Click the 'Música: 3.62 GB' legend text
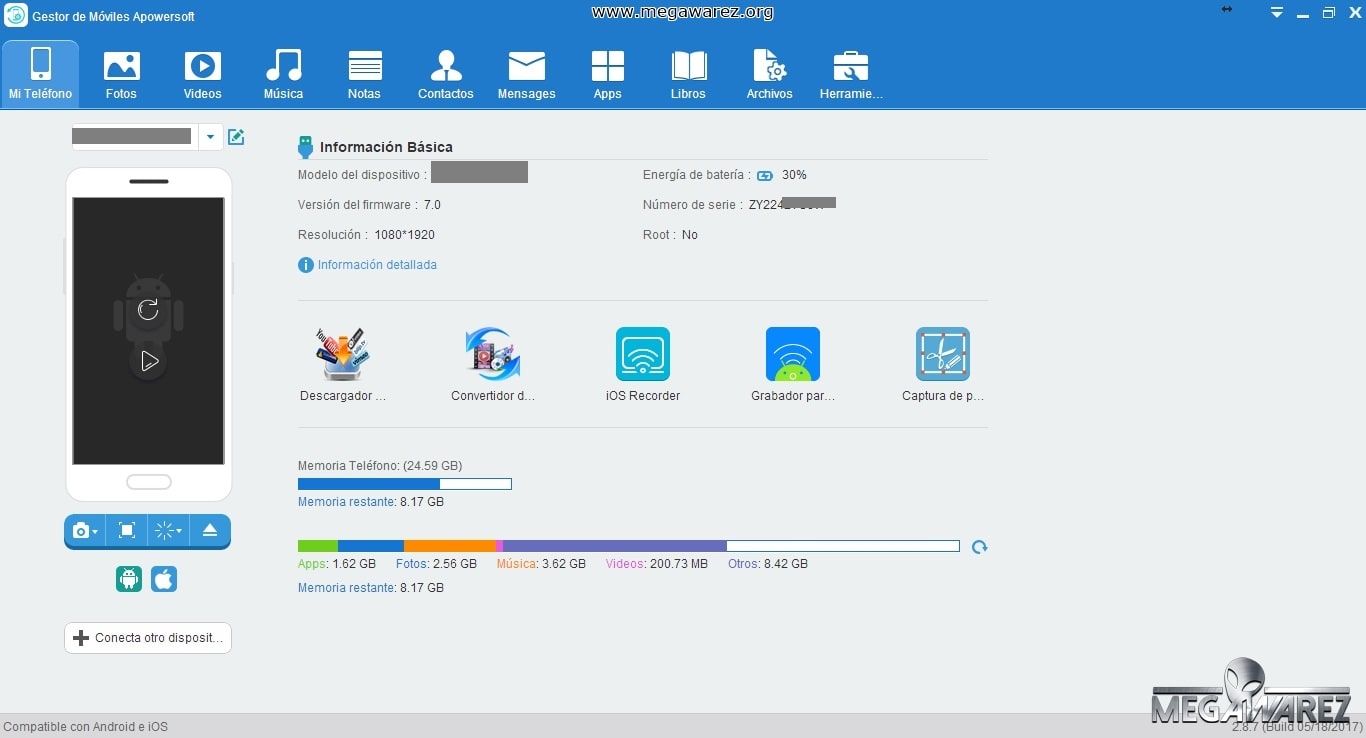The width and height of the screenshot is (1366, 738). (541, 564)
